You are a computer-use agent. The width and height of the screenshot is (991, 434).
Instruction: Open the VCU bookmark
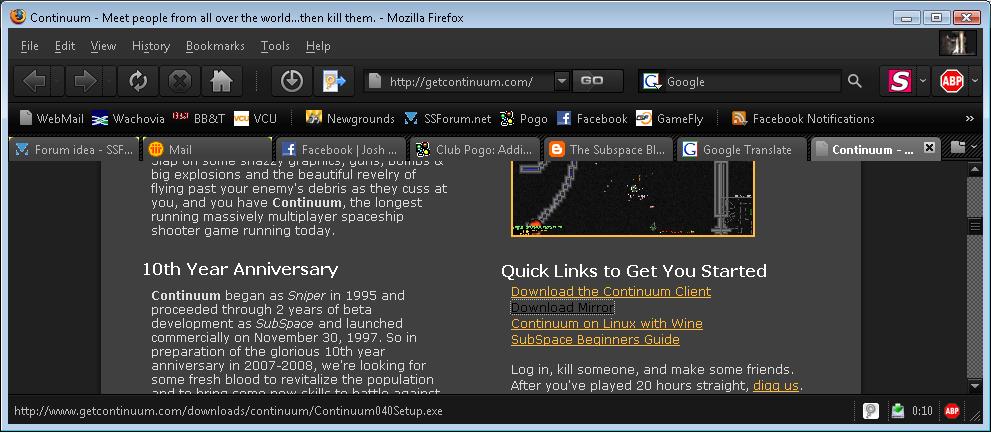point(255,119)
